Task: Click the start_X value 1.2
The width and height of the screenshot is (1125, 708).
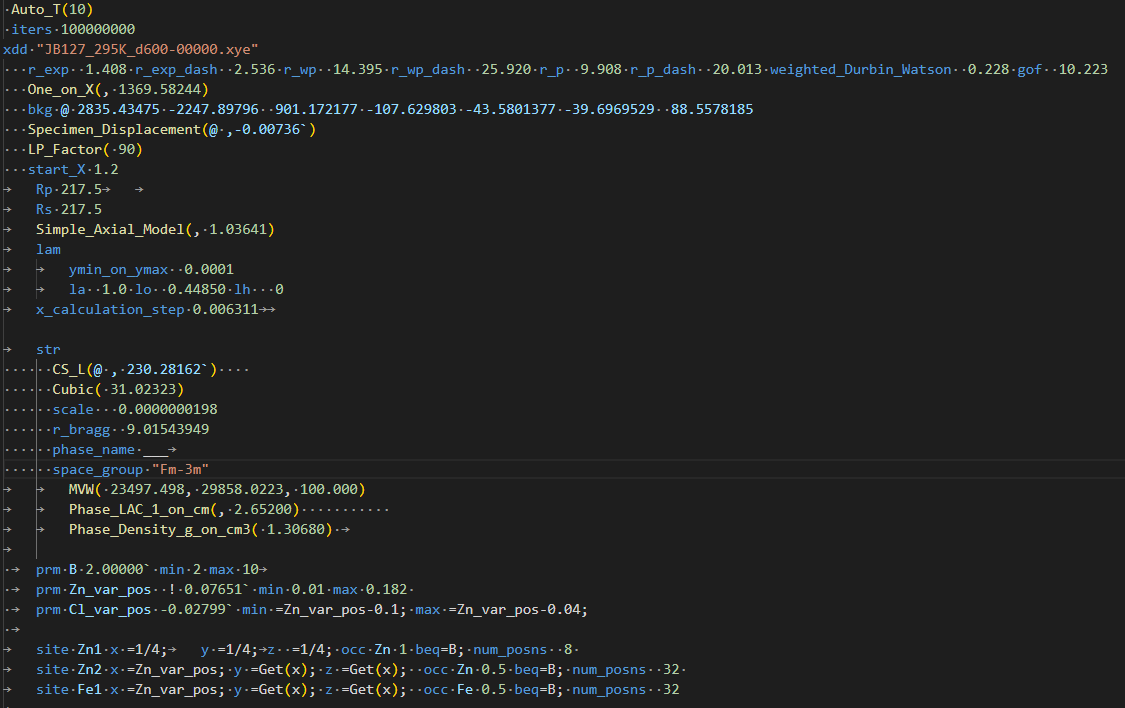Action: 105,170
